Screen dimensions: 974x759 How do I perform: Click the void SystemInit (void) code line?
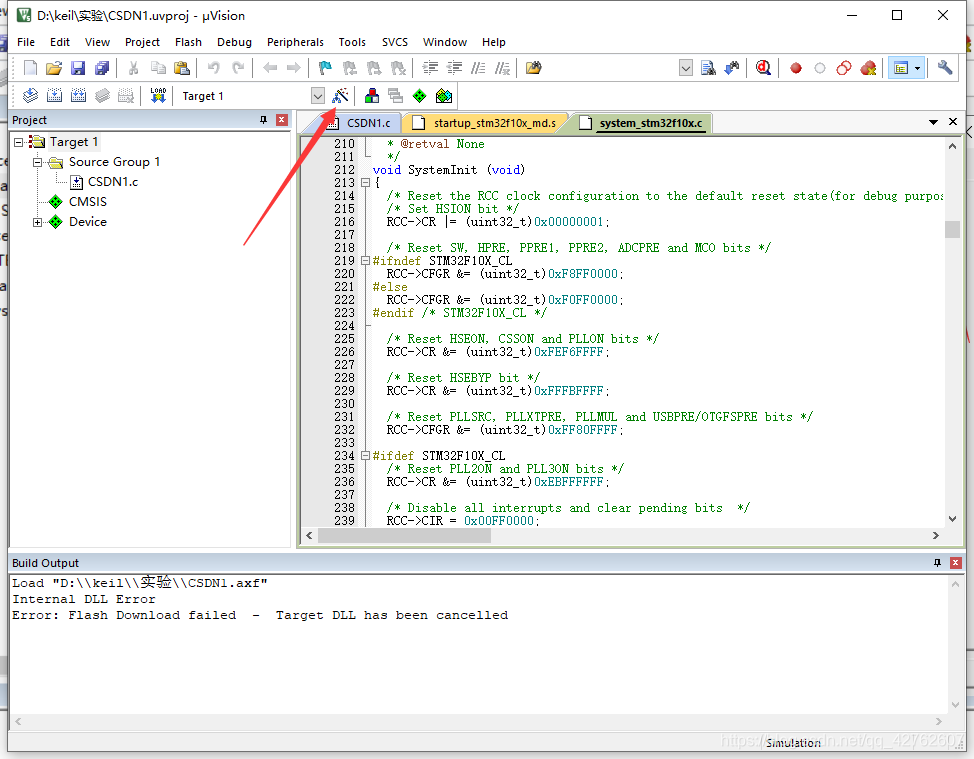(448, 170)
